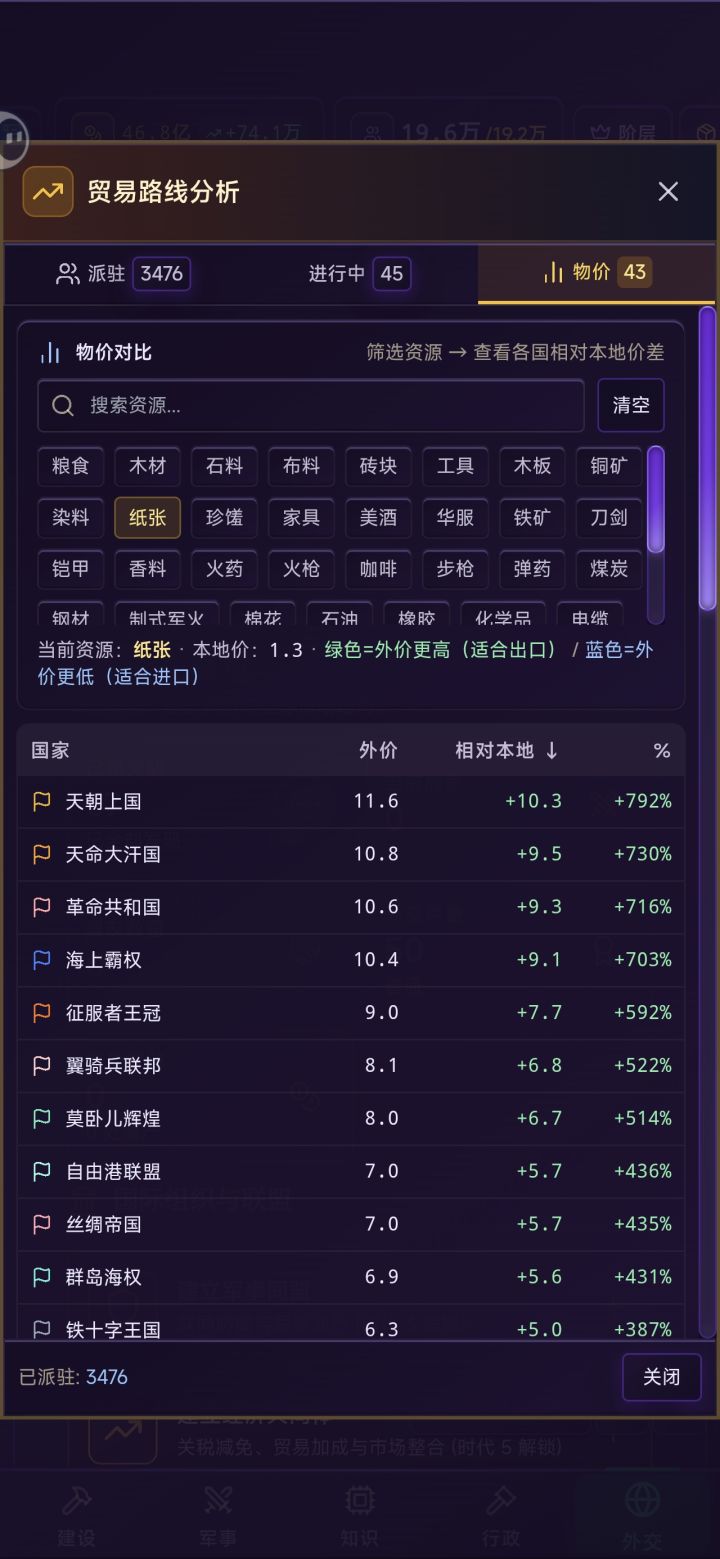Click the flag icon of 天朝上国
The height and width of the screenshot is (1559, 720).
pyautogui.click(x=42, y=801)
